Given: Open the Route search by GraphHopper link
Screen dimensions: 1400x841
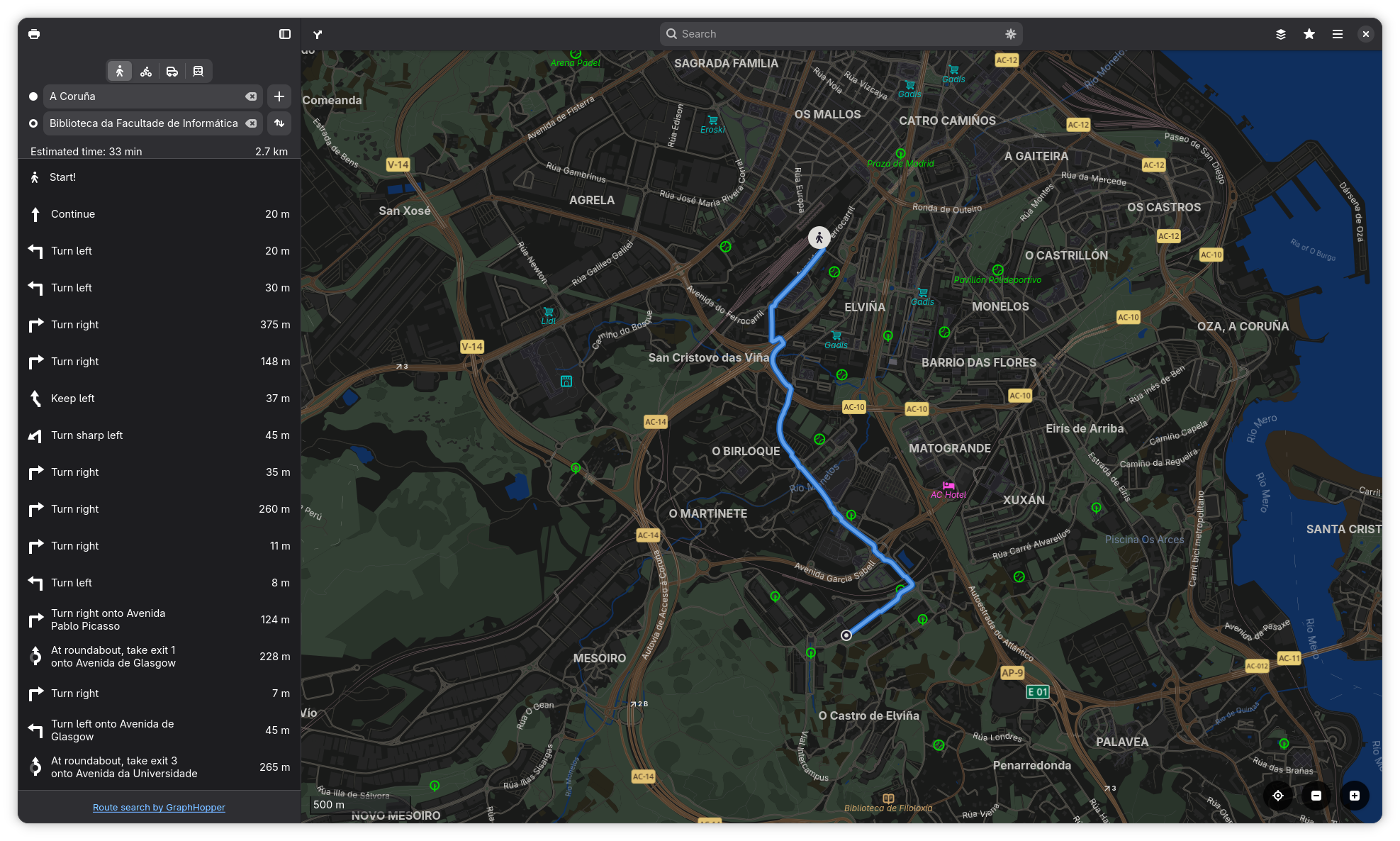Looking at the screenshot, I should coord(159,807).
